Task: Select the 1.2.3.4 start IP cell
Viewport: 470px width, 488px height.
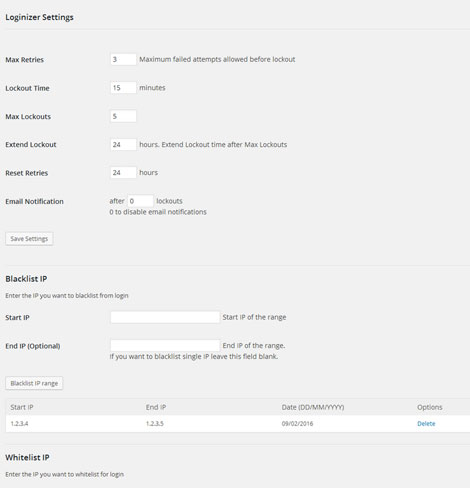Action: pyautogui.click(x=19, y=424)
